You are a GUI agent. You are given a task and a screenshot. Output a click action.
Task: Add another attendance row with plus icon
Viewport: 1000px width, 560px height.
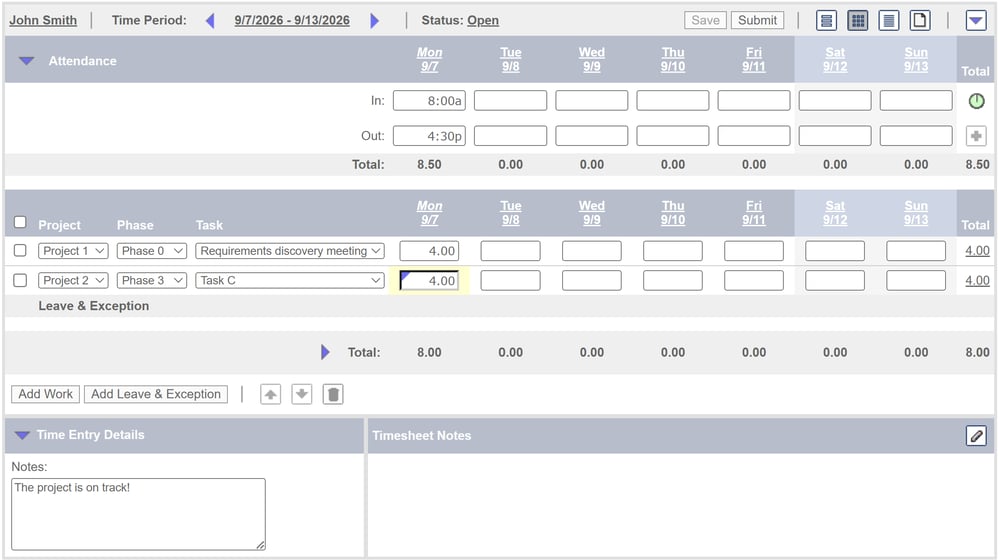[x=976, y=136]
